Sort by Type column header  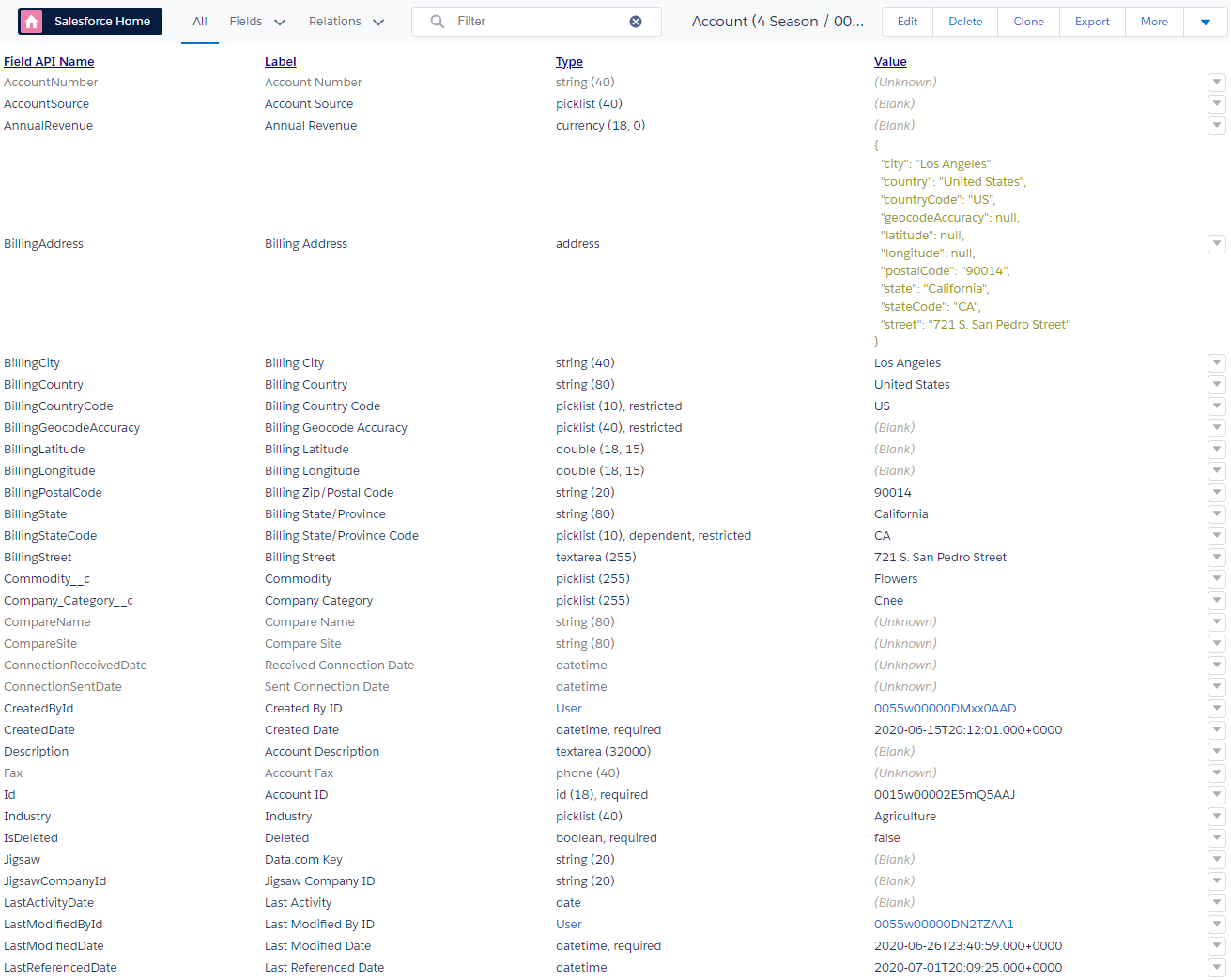569,61
